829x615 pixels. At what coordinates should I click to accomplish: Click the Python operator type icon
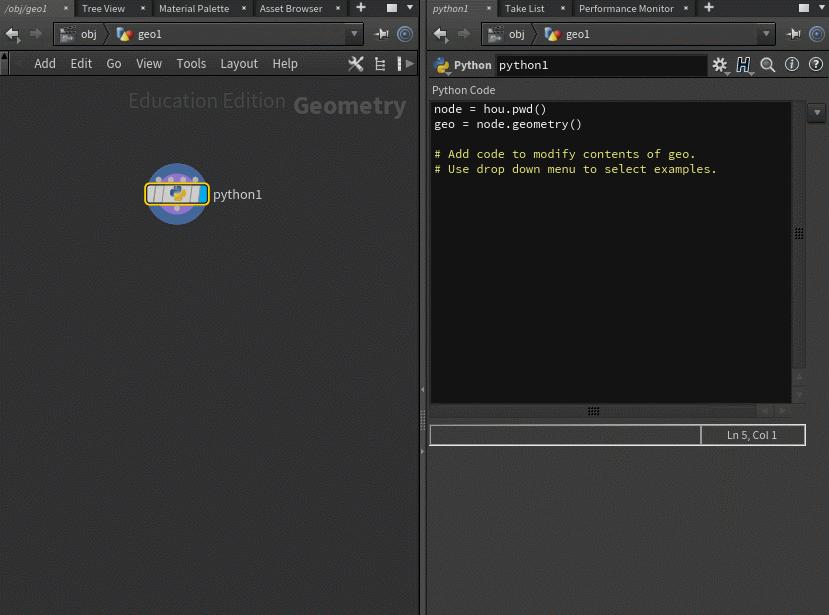(x=441, y=65)
